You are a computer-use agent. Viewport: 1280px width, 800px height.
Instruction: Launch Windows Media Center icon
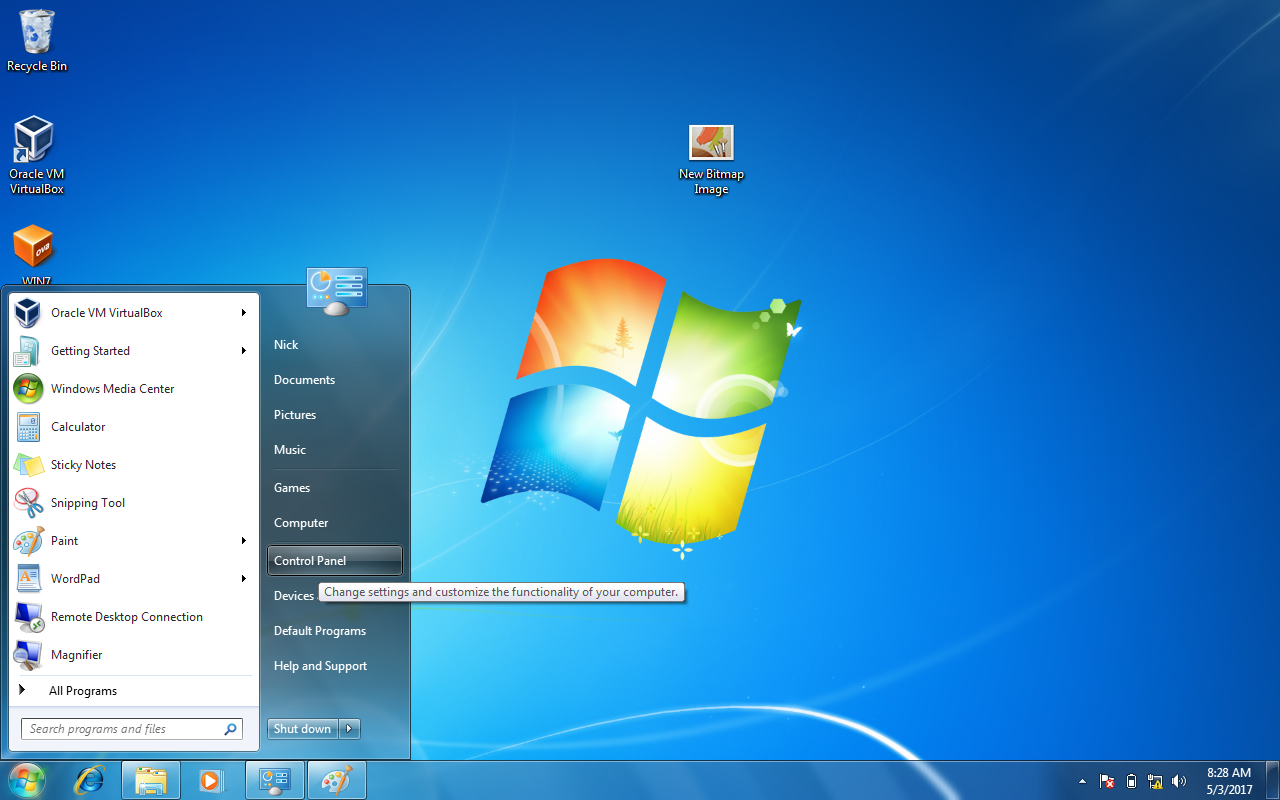(x=28, y=389)
